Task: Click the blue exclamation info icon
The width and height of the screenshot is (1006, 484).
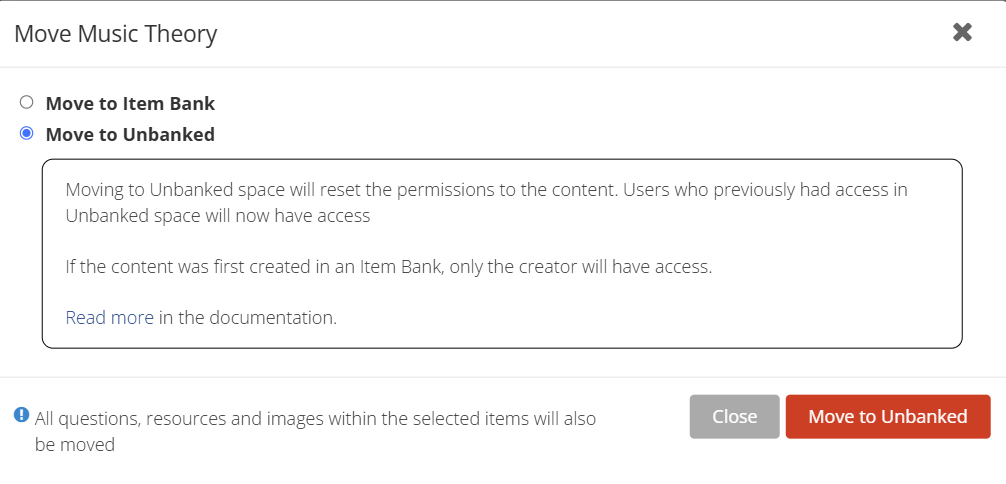Action: (21, 415)
